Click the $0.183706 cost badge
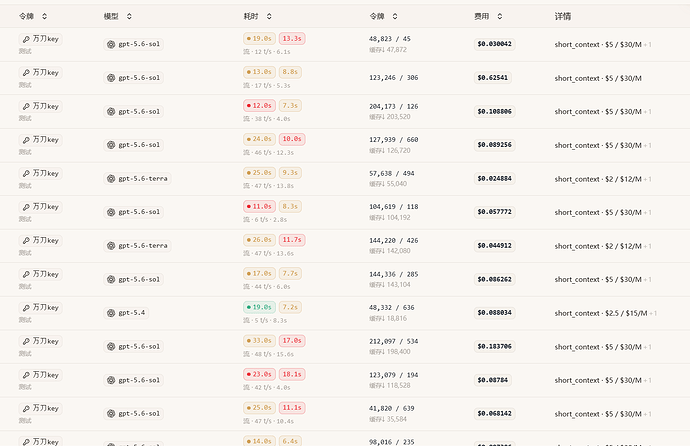The image size is (690, 446). pos(494,347)
